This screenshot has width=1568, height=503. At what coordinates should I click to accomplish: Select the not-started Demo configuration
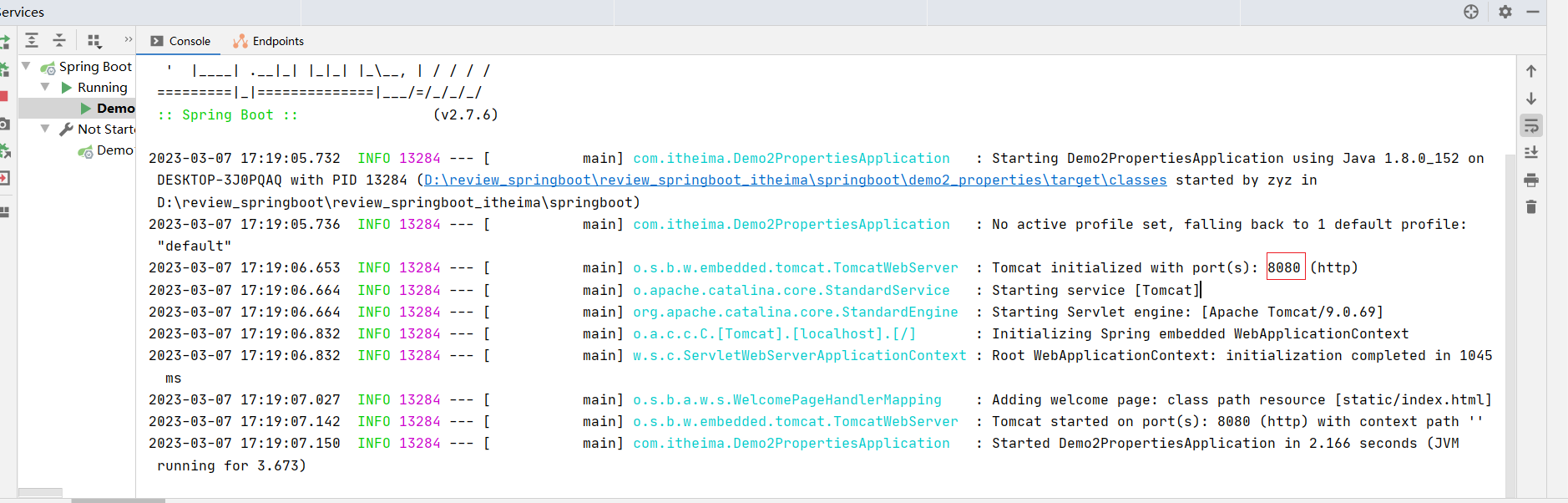tap(114, 150)
